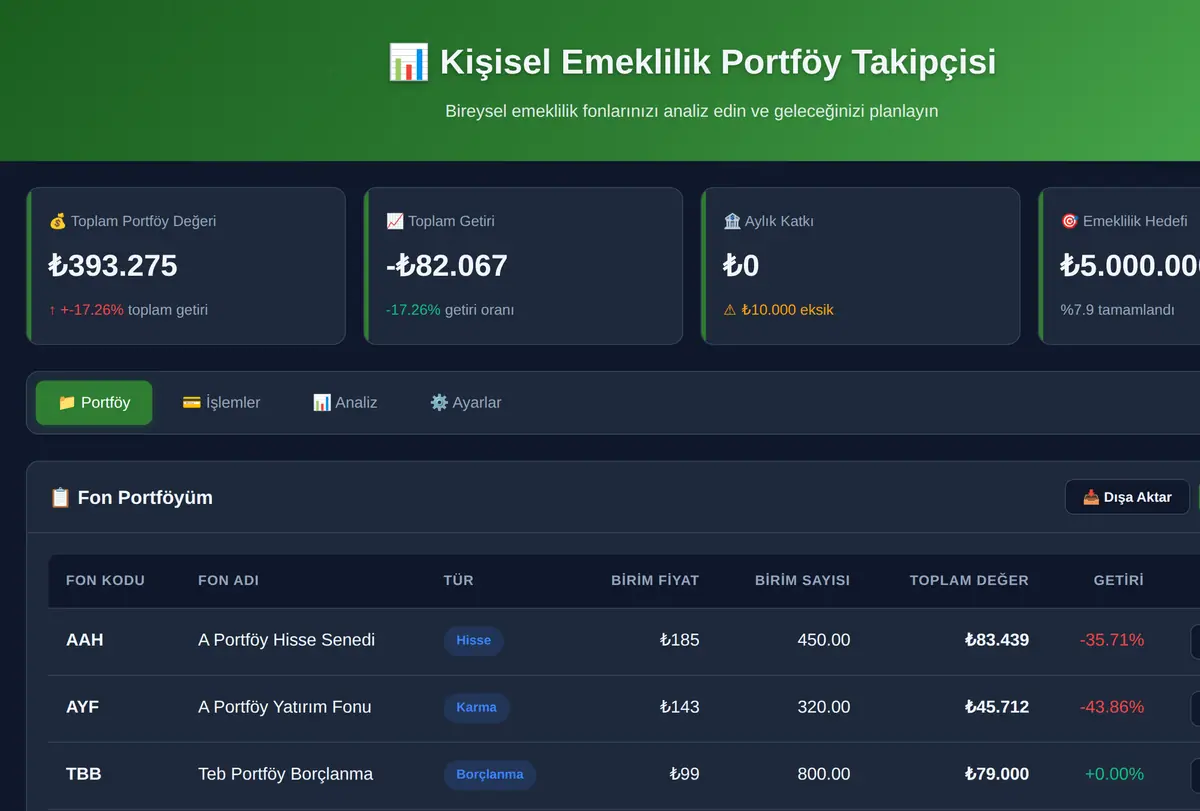Click return value -35.71%
Image resolution: width=1200 pixels, height=811 pixels.
point(1112,640)
